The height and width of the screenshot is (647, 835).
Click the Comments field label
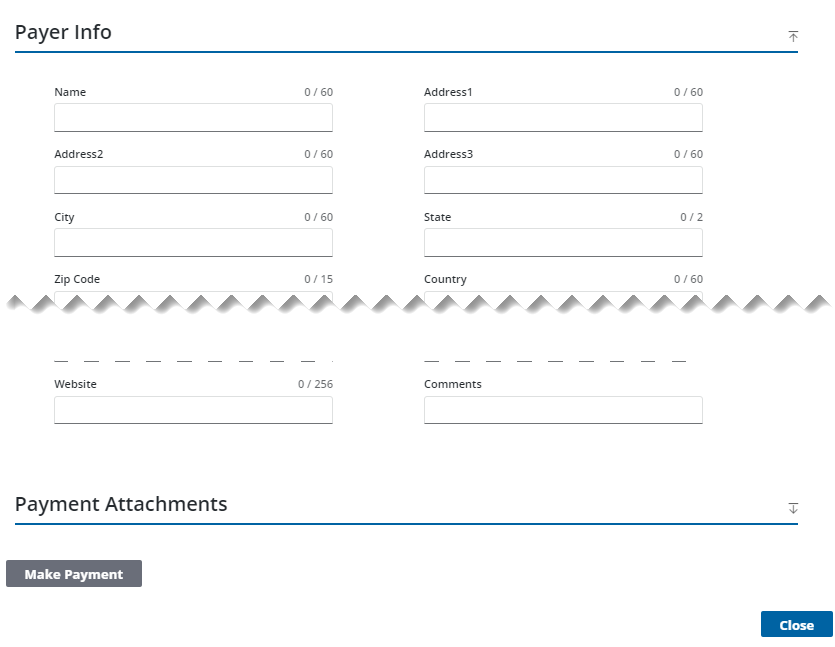coord(452,384)
